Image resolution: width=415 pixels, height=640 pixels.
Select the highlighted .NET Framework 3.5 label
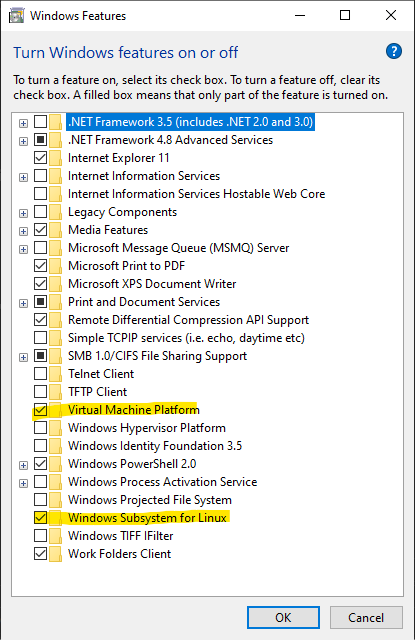pos(191,122)
